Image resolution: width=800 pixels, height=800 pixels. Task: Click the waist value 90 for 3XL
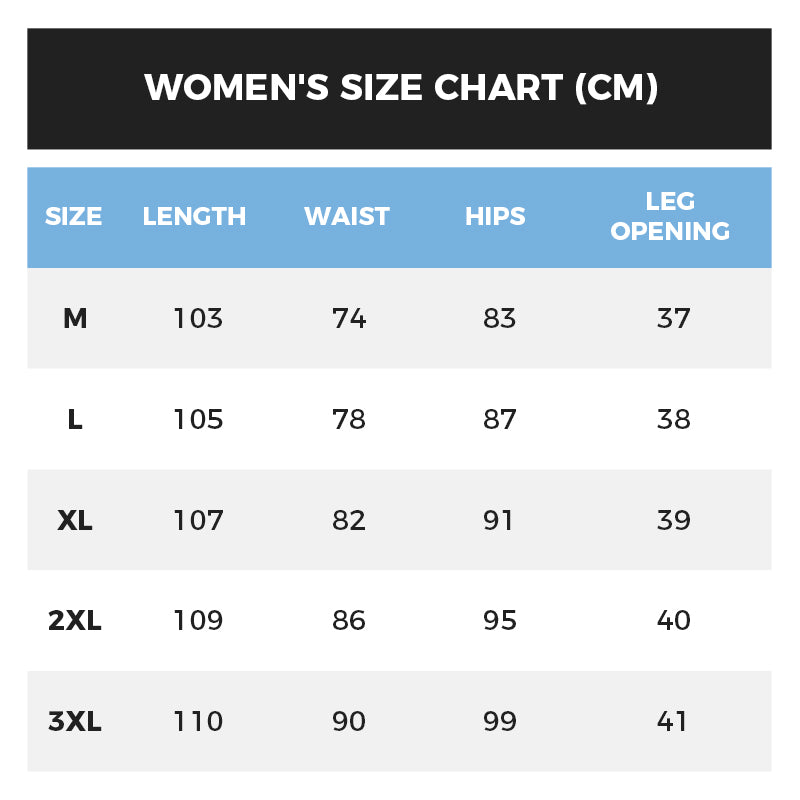click(349, 722)
